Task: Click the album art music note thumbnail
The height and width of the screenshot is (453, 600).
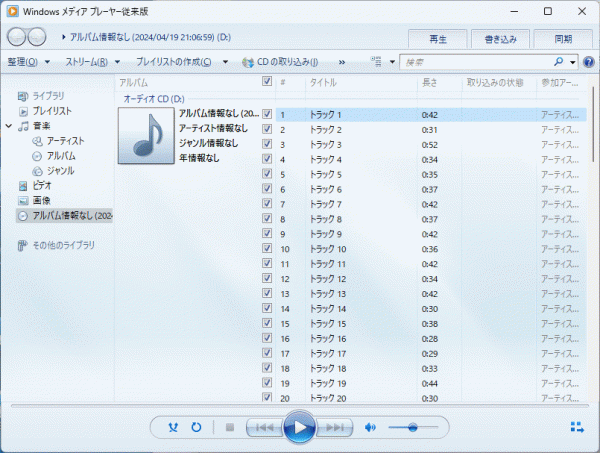Action: coord(146,135)
